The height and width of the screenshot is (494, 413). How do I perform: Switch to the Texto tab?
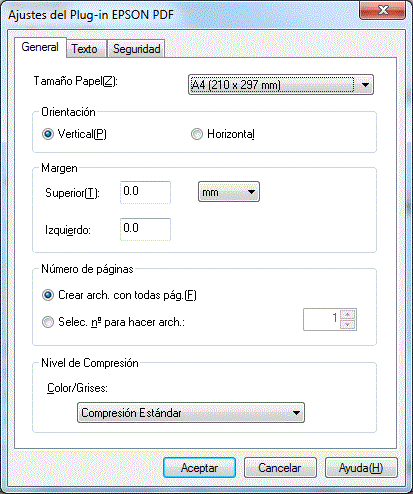pyautogui.click(x=84, y=49)
